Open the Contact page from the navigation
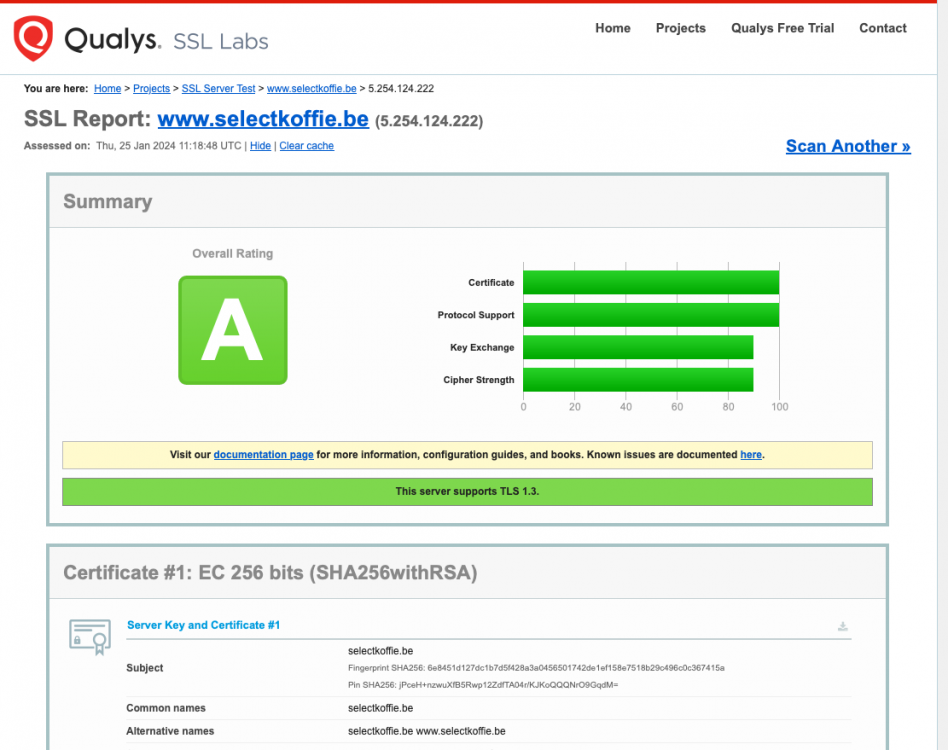948x750 pixels. tap(882, 28)
